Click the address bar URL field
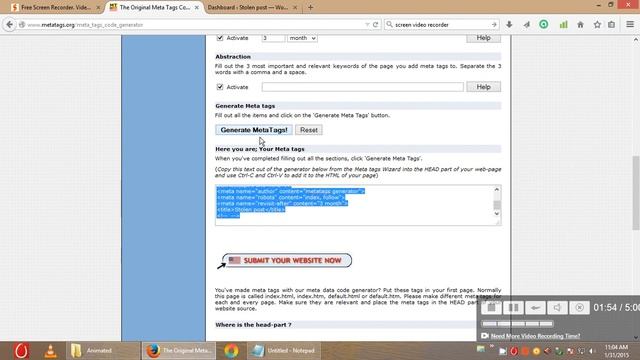The image size is (640, 360). point(192,24)
